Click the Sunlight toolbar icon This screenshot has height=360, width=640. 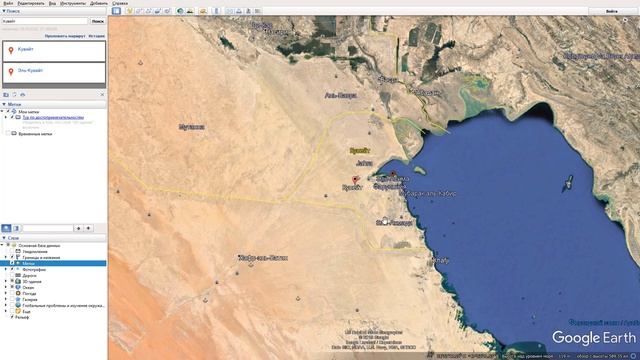tap(190, 11)
